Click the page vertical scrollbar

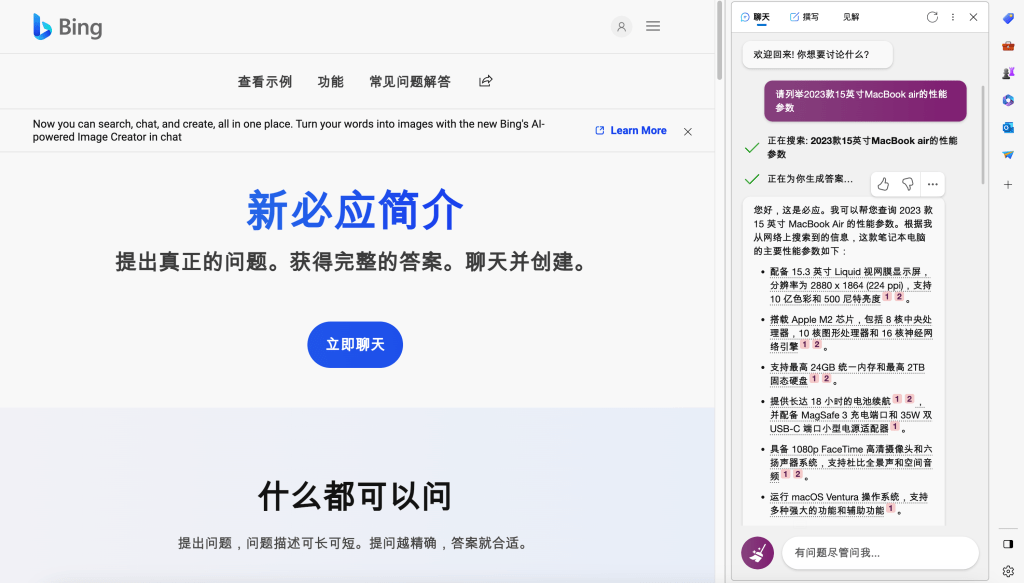(720, 40)
